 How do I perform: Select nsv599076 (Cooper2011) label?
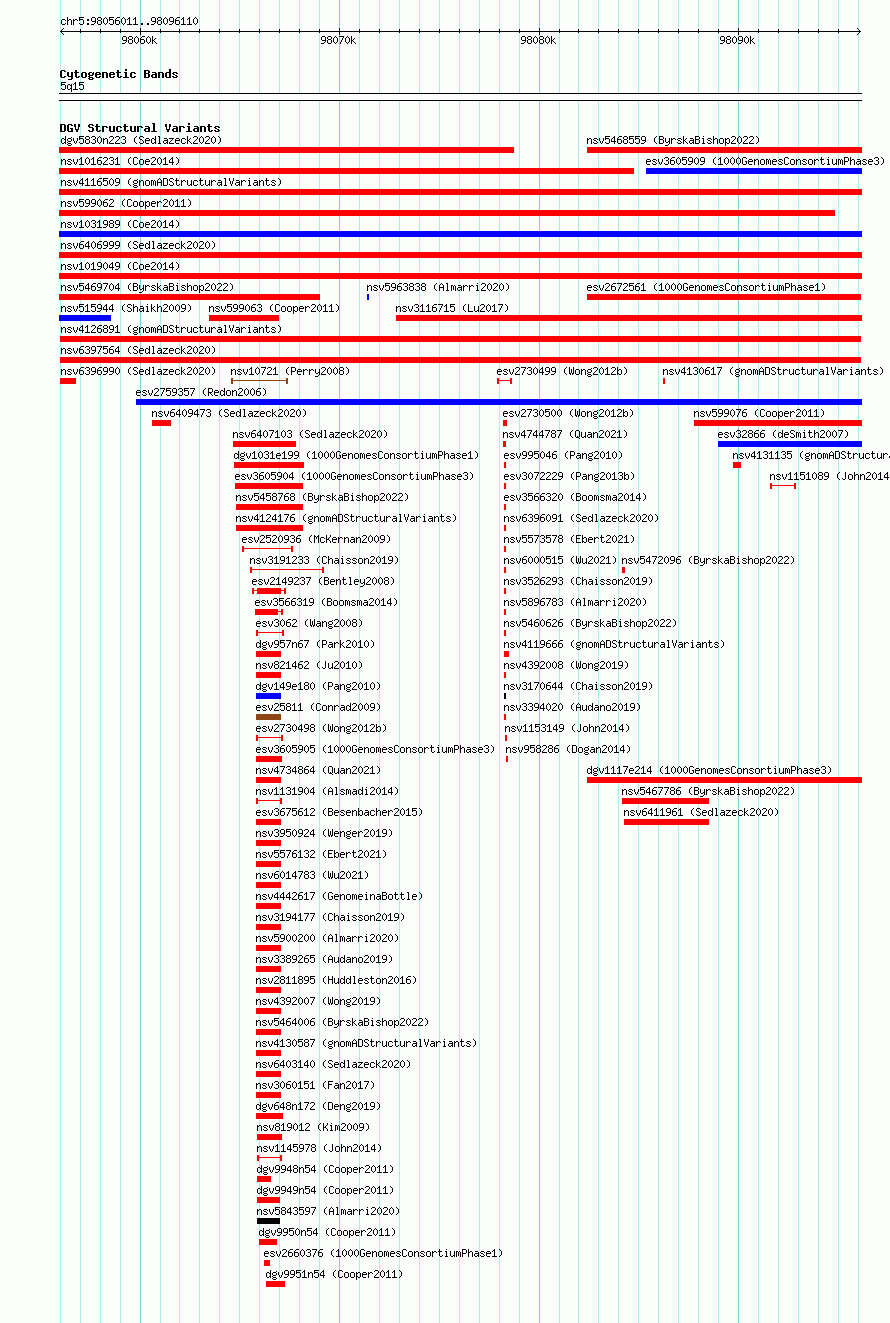(x=760, y=414)
